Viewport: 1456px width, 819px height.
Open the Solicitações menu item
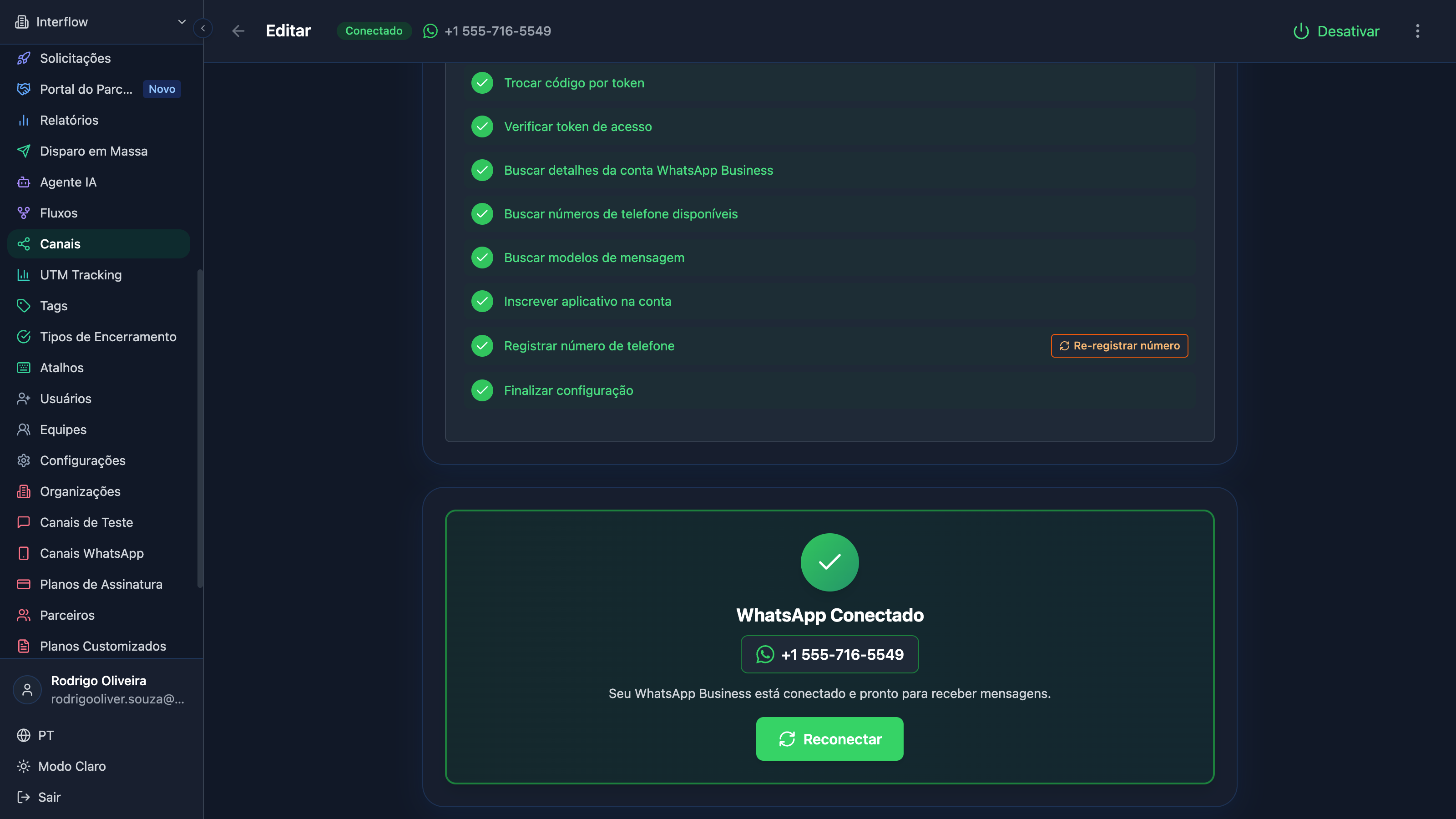pyautogui.click(x=99, y=58)
